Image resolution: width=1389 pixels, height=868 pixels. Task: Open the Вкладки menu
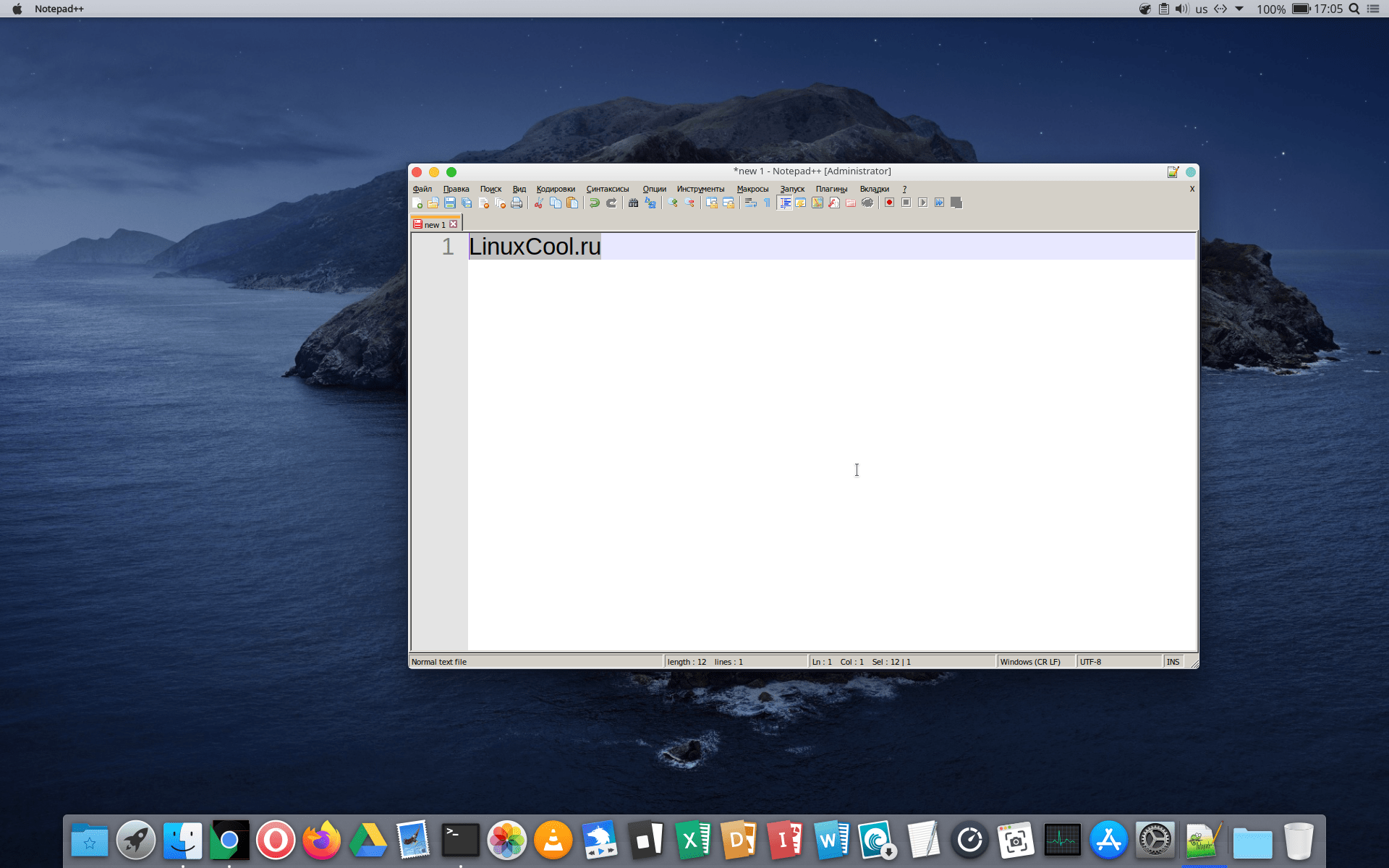(875, 189)
